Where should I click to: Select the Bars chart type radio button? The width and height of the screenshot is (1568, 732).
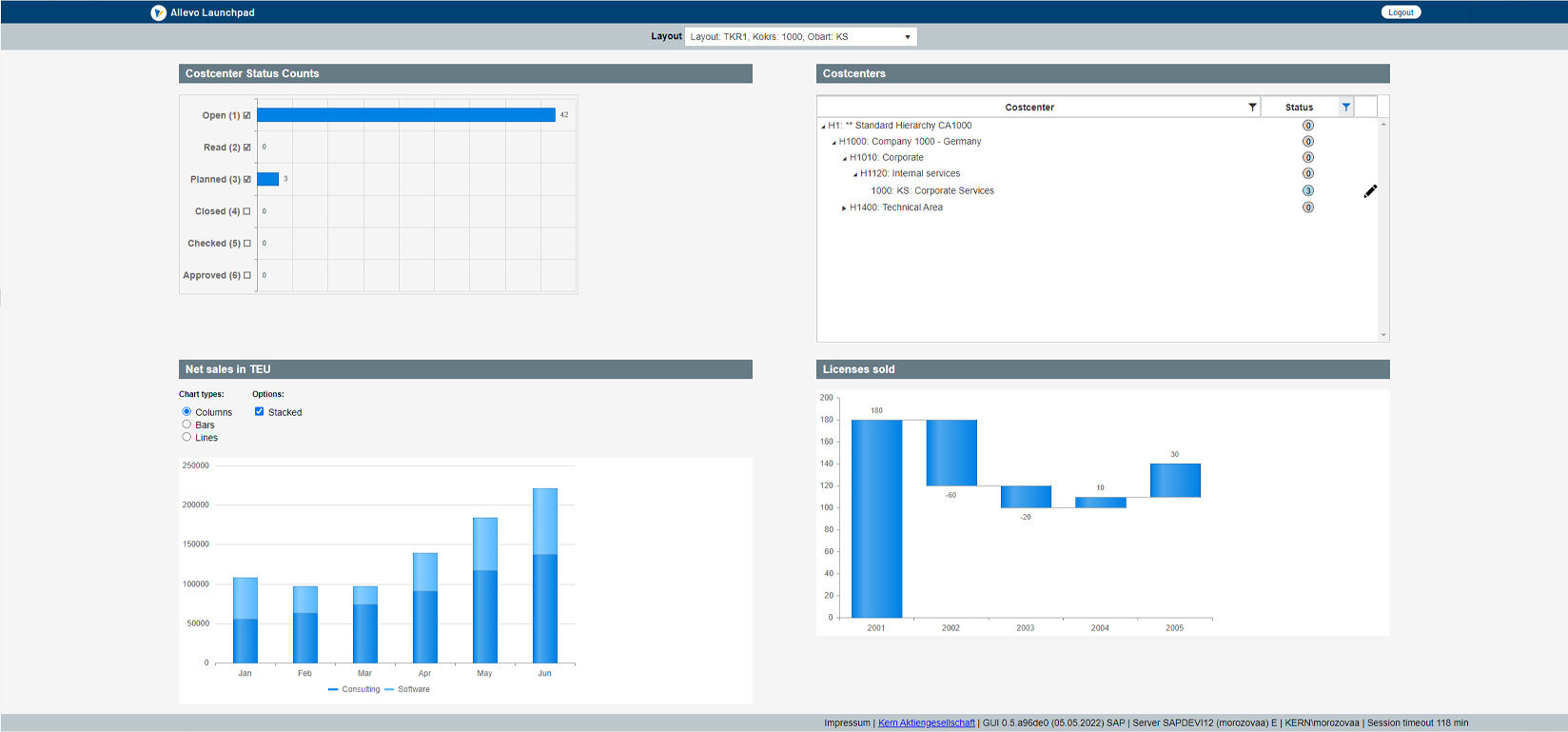(186, 425)
